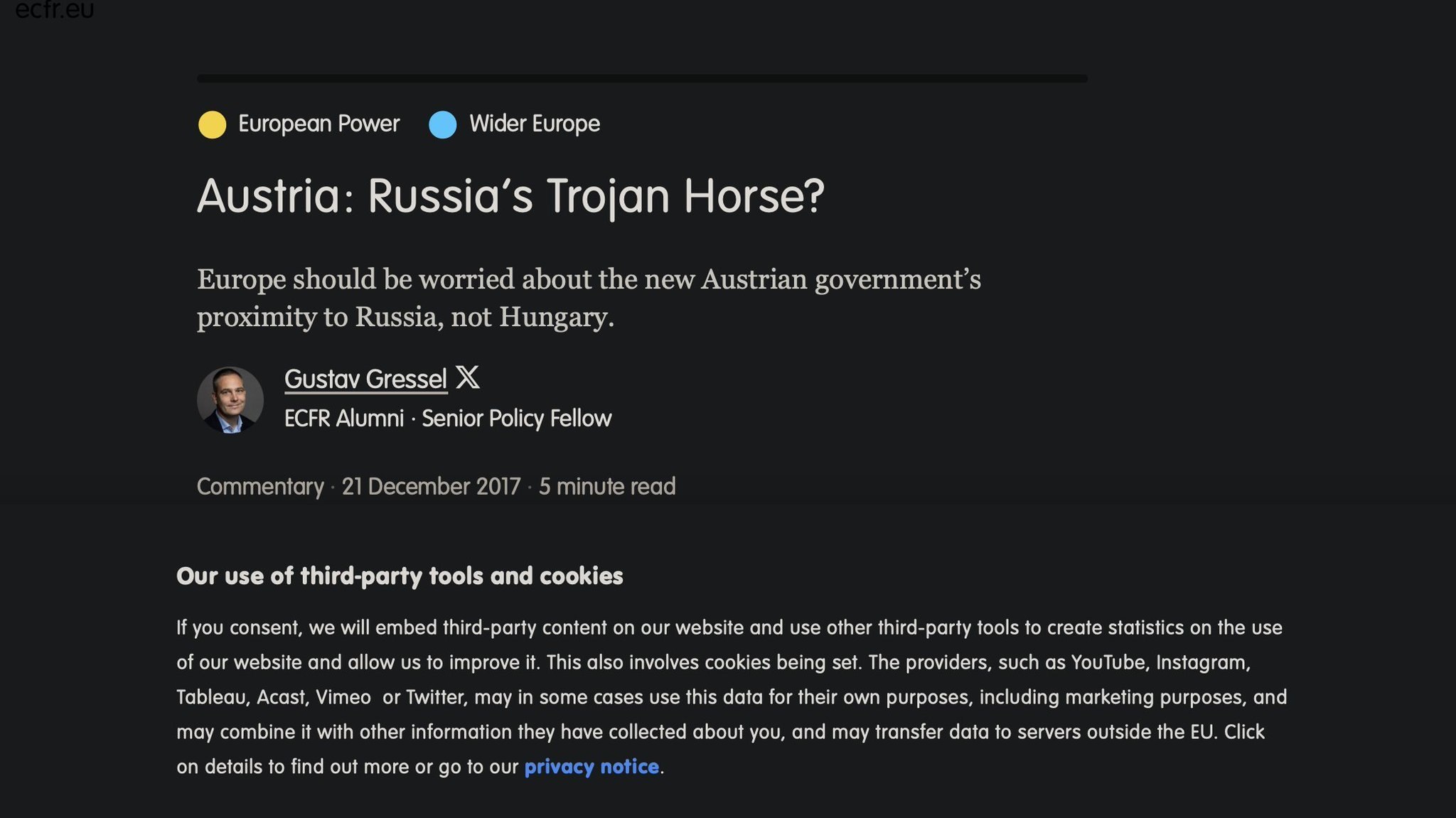The image size is (1456, 818).
Task: Click the headline Austria: Russia's Trojan Horse?
Action: (x=510, y=195)
